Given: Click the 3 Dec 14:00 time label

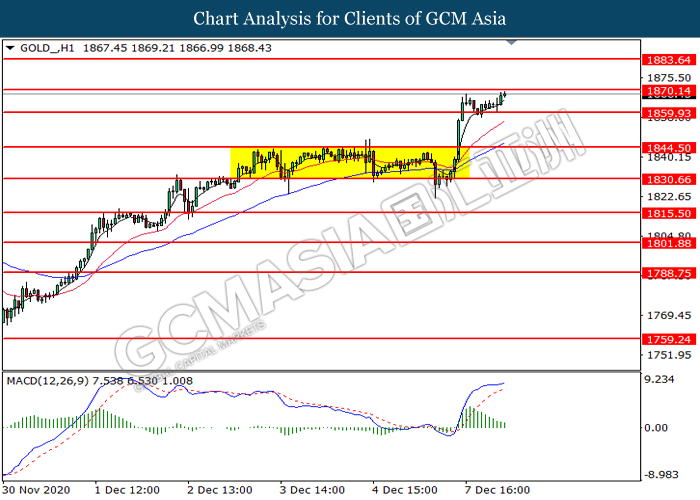Looking at the screenshot, I should click(x=312, y=490).
